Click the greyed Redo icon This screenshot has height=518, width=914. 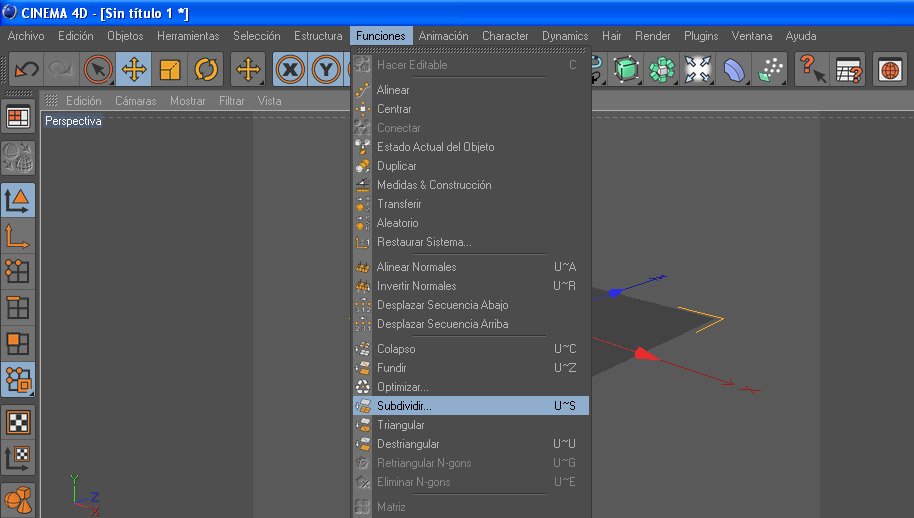click(61, 69)
